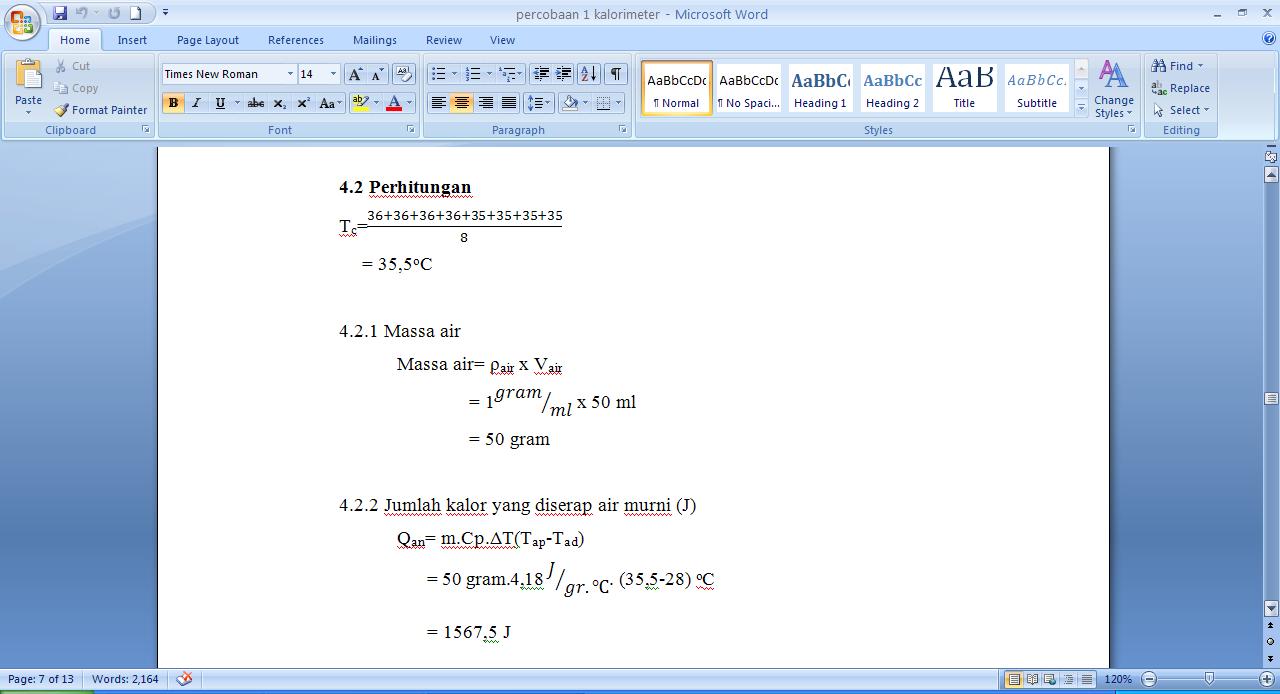Toggle Underline formatting
The height and width of the screenshot is (694, 1280).
220,103
